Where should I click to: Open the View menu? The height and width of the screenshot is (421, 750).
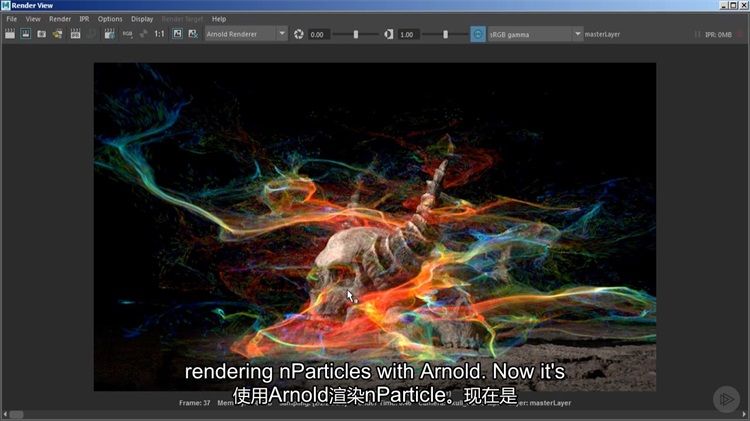coord(33,19)
